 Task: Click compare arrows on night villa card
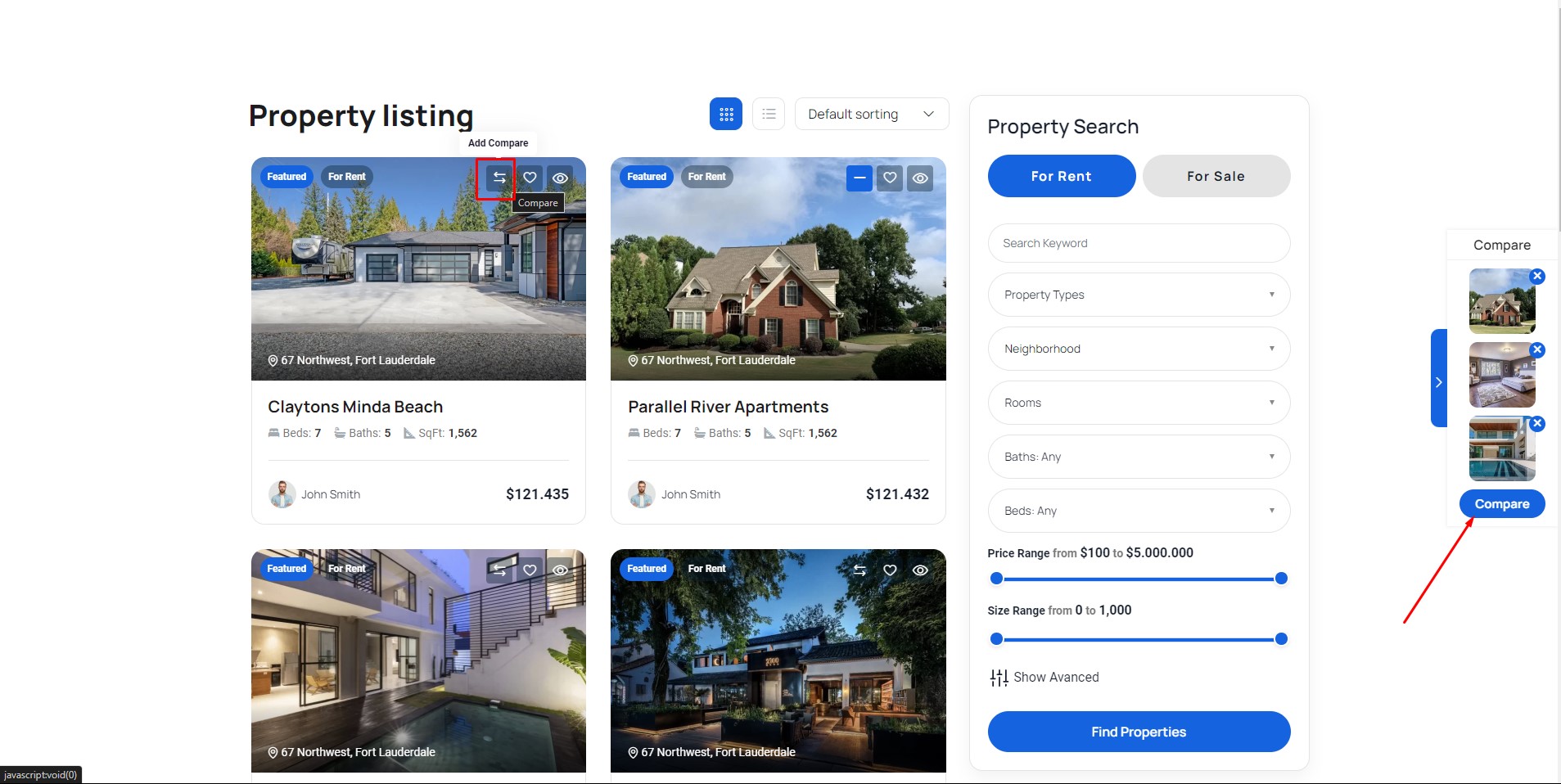[859, 570]
